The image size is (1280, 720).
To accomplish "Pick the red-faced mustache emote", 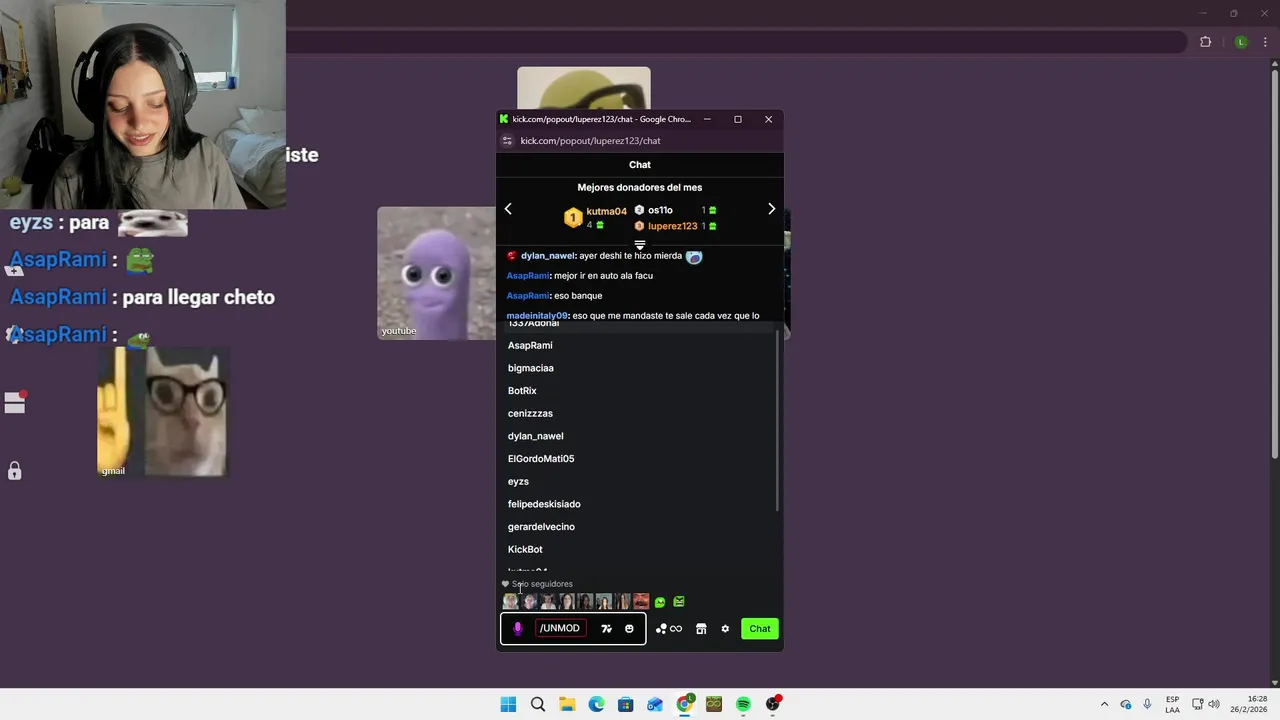I will 641,602.
